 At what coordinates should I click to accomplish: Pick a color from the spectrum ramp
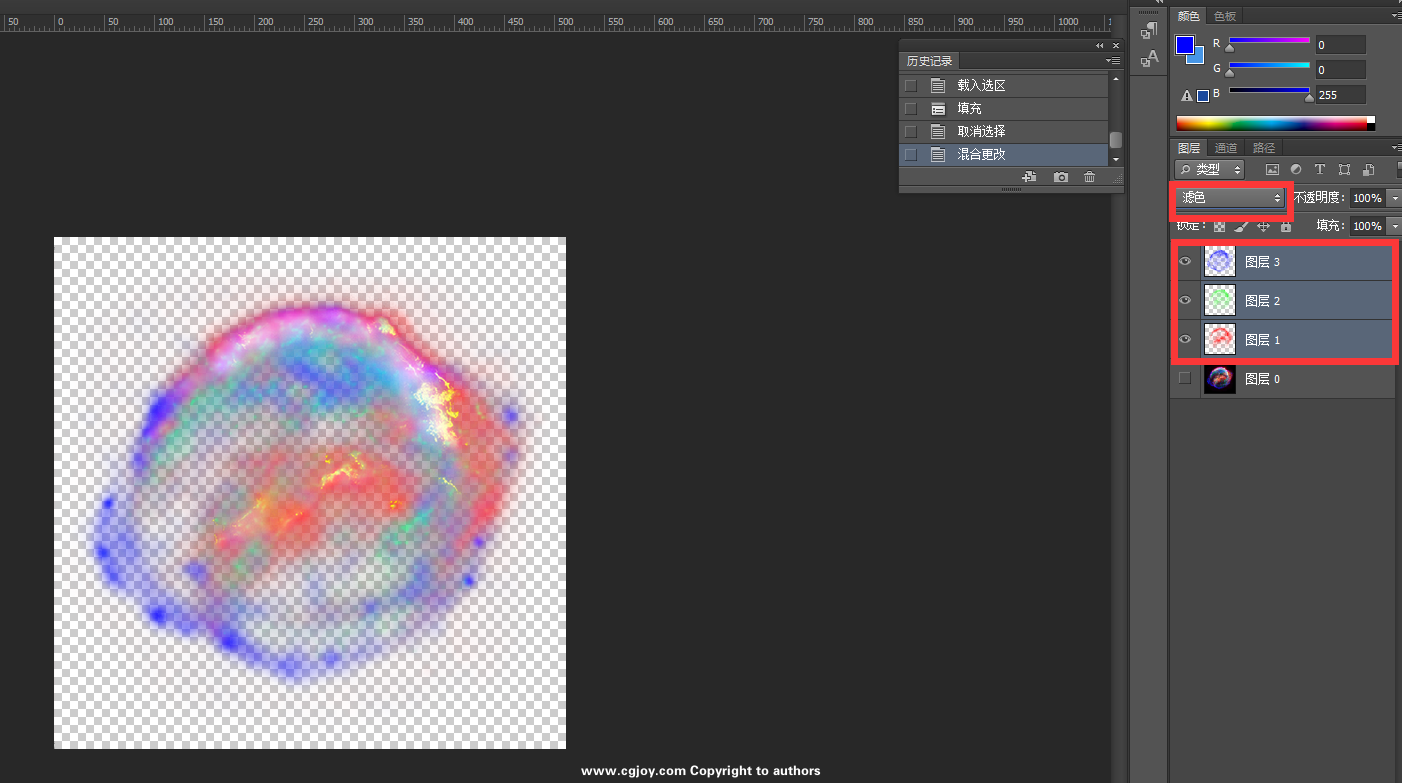pyautogui.click(x=1275, y=124)
